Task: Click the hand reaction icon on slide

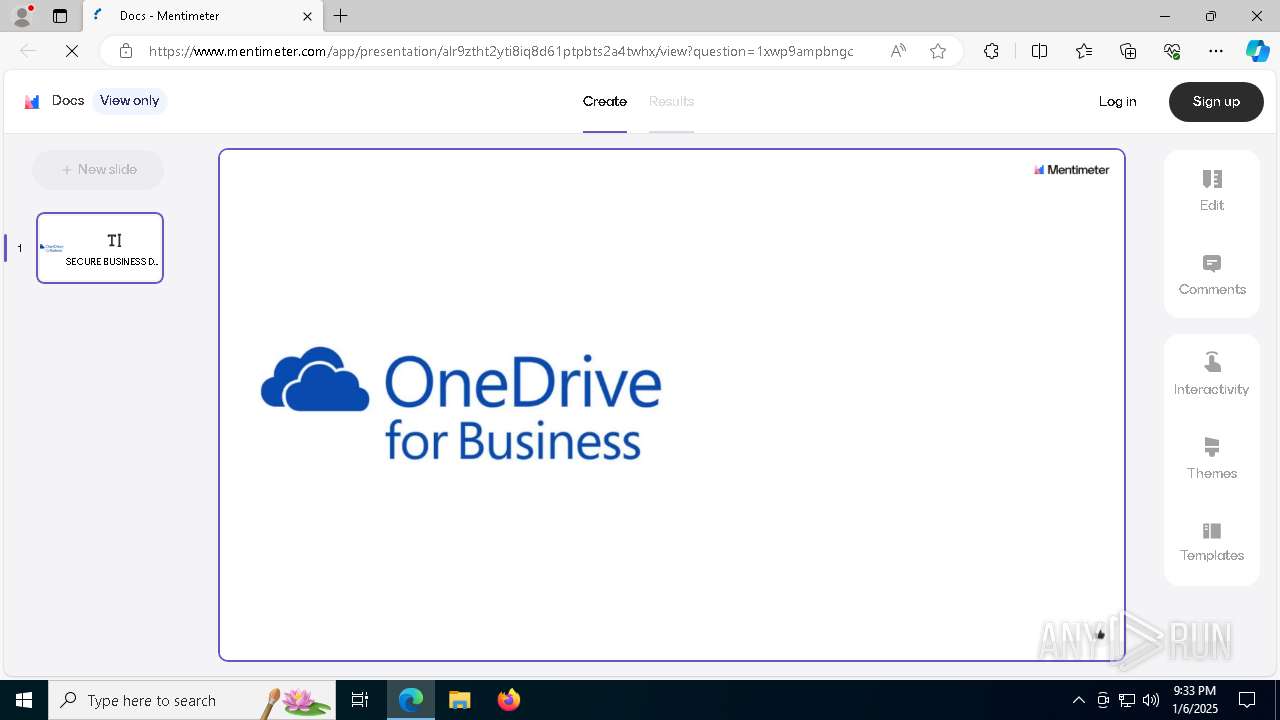Action: (1101, 634)
